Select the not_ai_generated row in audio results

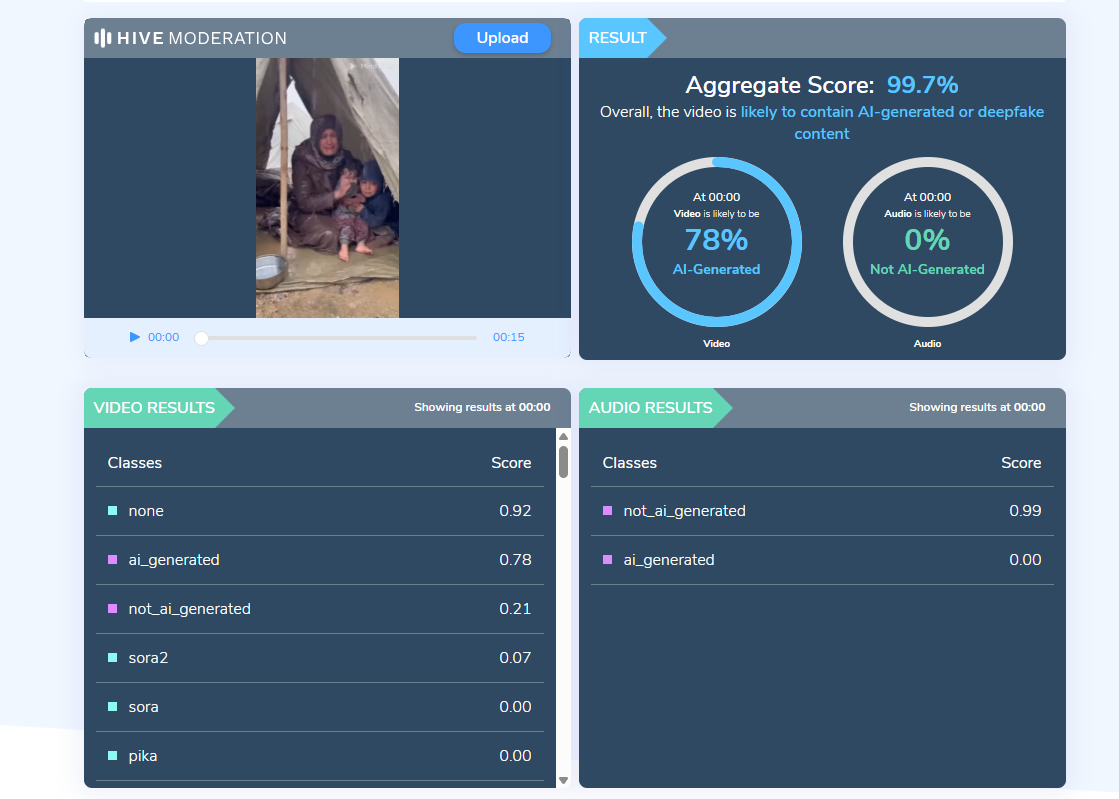coord(821,511)
